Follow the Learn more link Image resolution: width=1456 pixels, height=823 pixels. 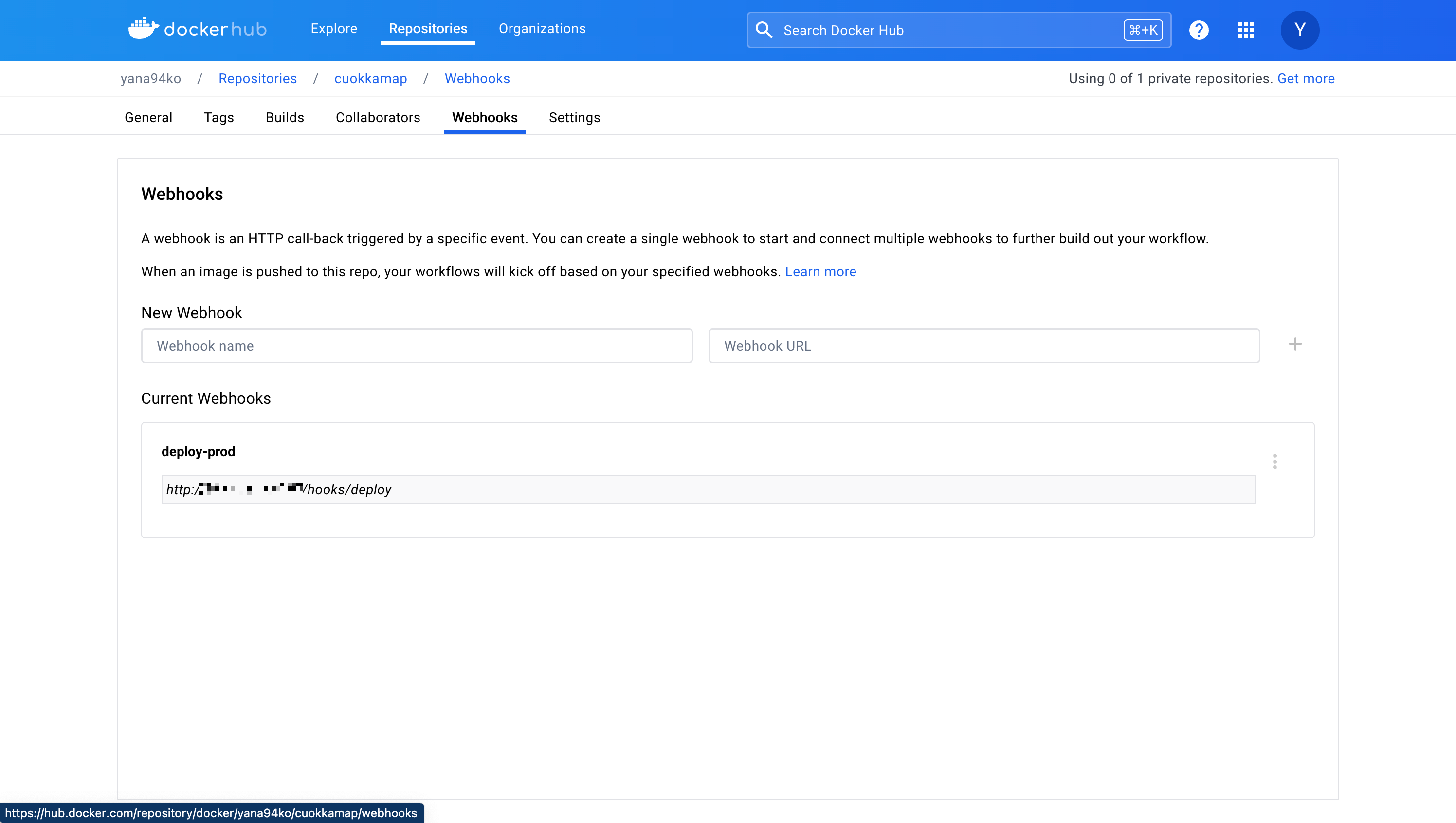pos(820,272)
